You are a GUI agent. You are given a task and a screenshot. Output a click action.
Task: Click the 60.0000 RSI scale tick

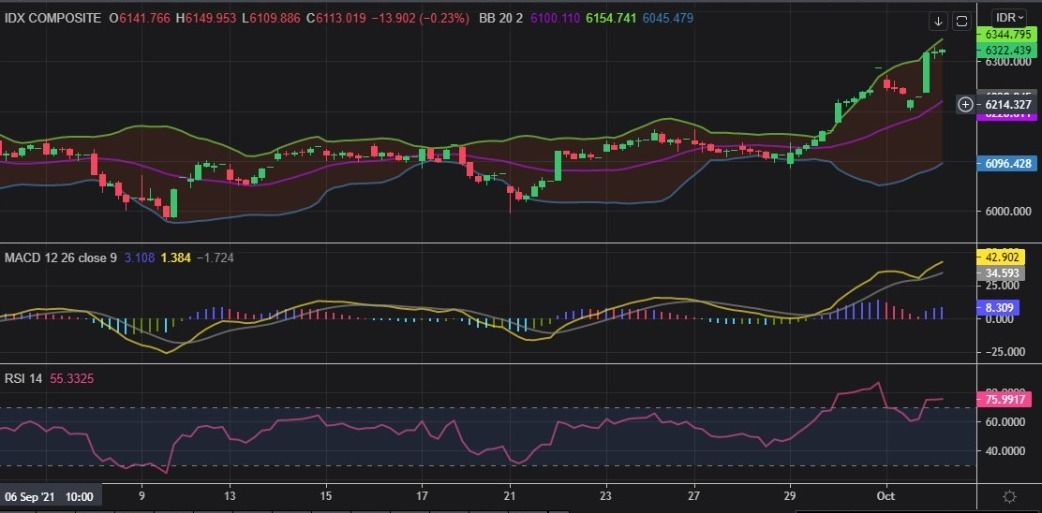(1006, 422)
